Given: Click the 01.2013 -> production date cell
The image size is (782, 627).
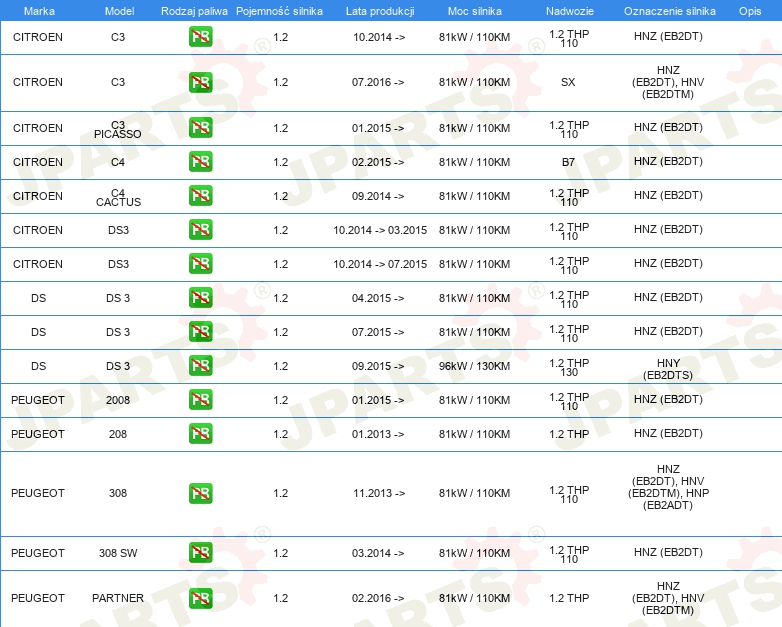Looking at the screenshot, I should (x=378, y=434).
